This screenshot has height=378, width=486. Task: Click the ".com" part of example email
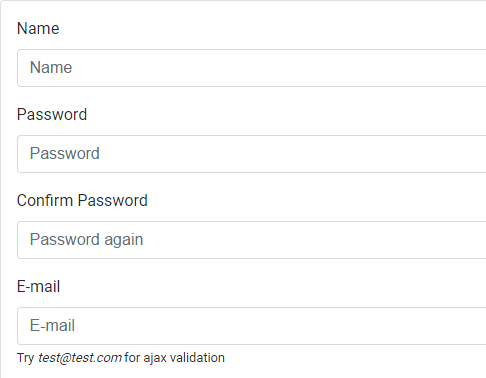(x=109, y=358)
